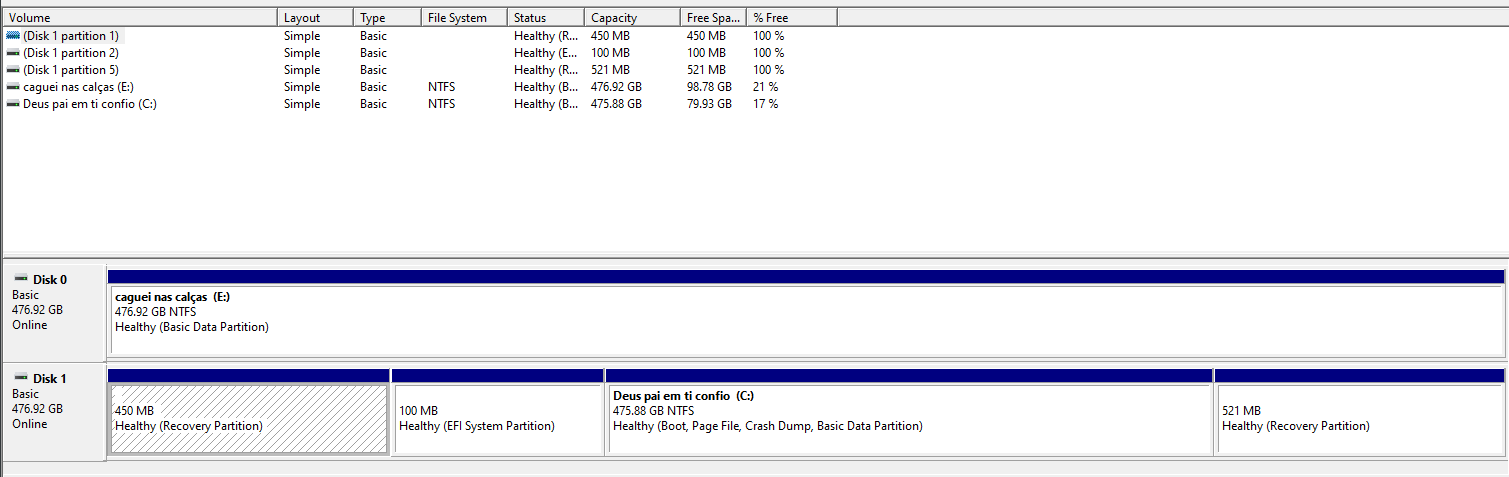Click the 475.88 GB NTFS text in the C: block
The image size is (1509, 477).
654,411
